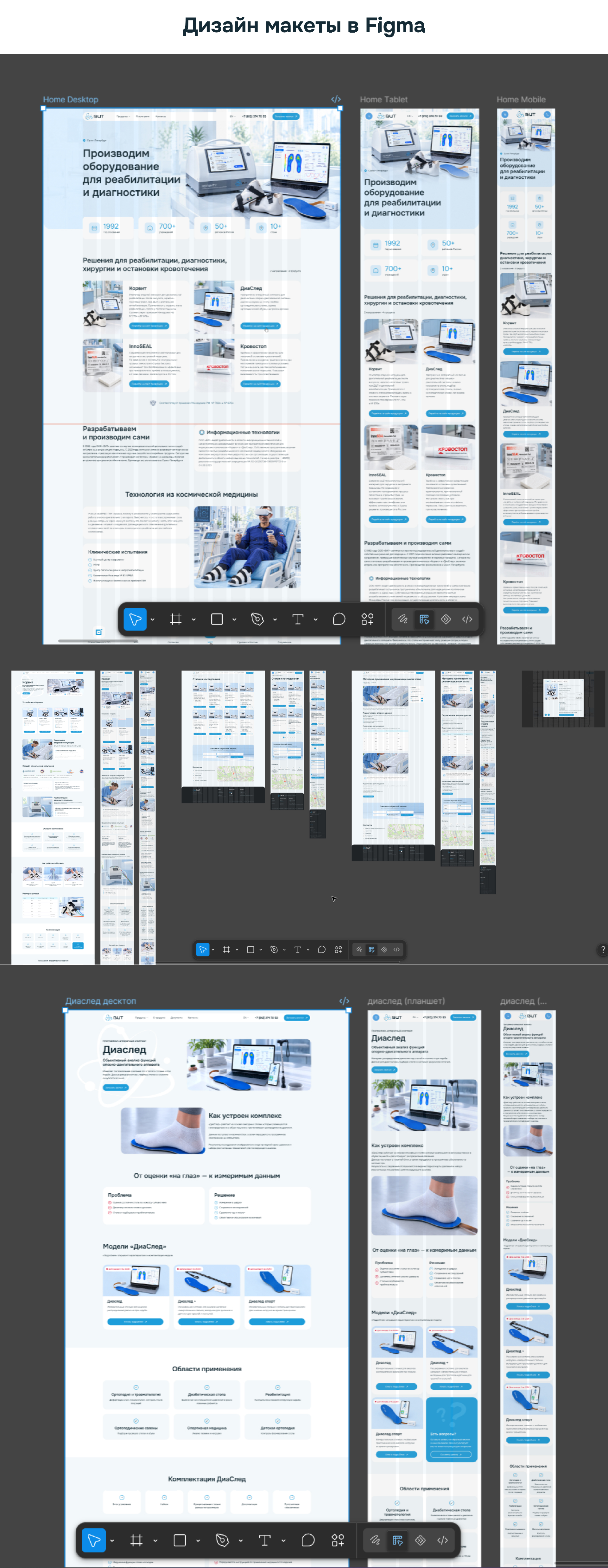This screenshot has width=608, height=1568.
Task: Expand shape tool options in the Home Desktop toolbar
Action: click(234, 620)
